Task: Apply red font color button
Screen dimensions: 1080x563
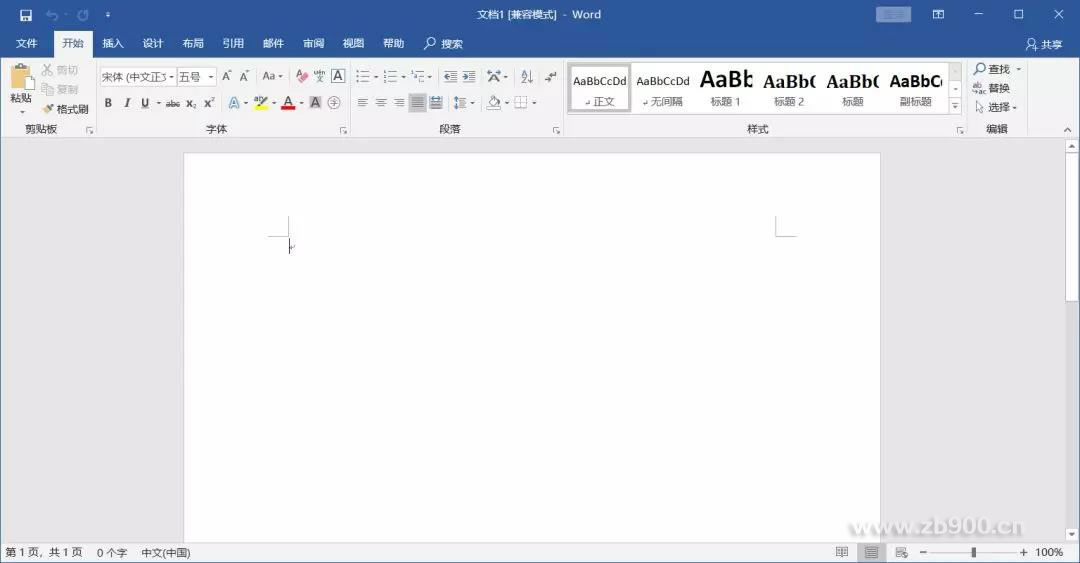Action: pos(289,103)
